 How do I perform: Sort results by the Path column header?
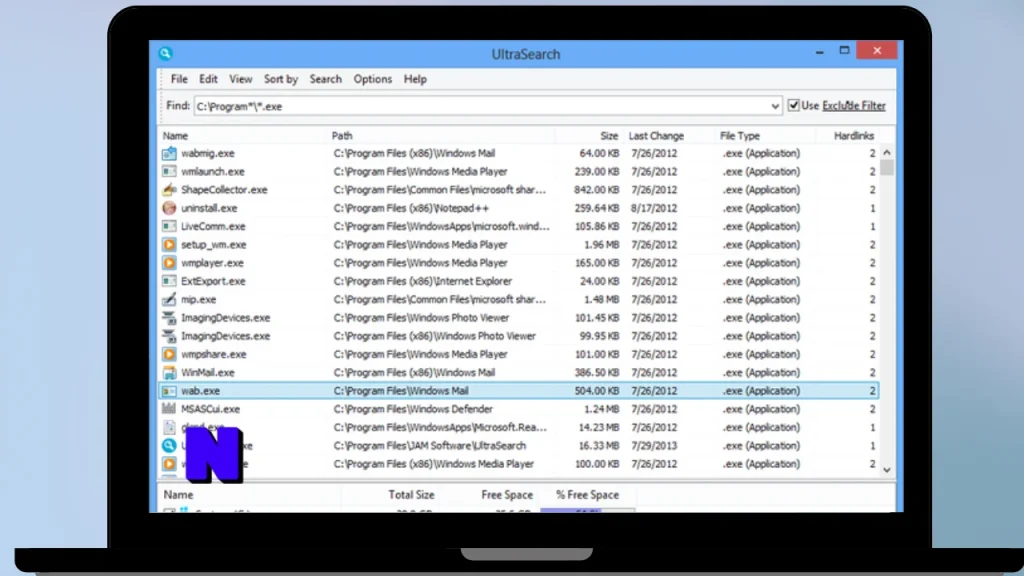coord(342,136)
